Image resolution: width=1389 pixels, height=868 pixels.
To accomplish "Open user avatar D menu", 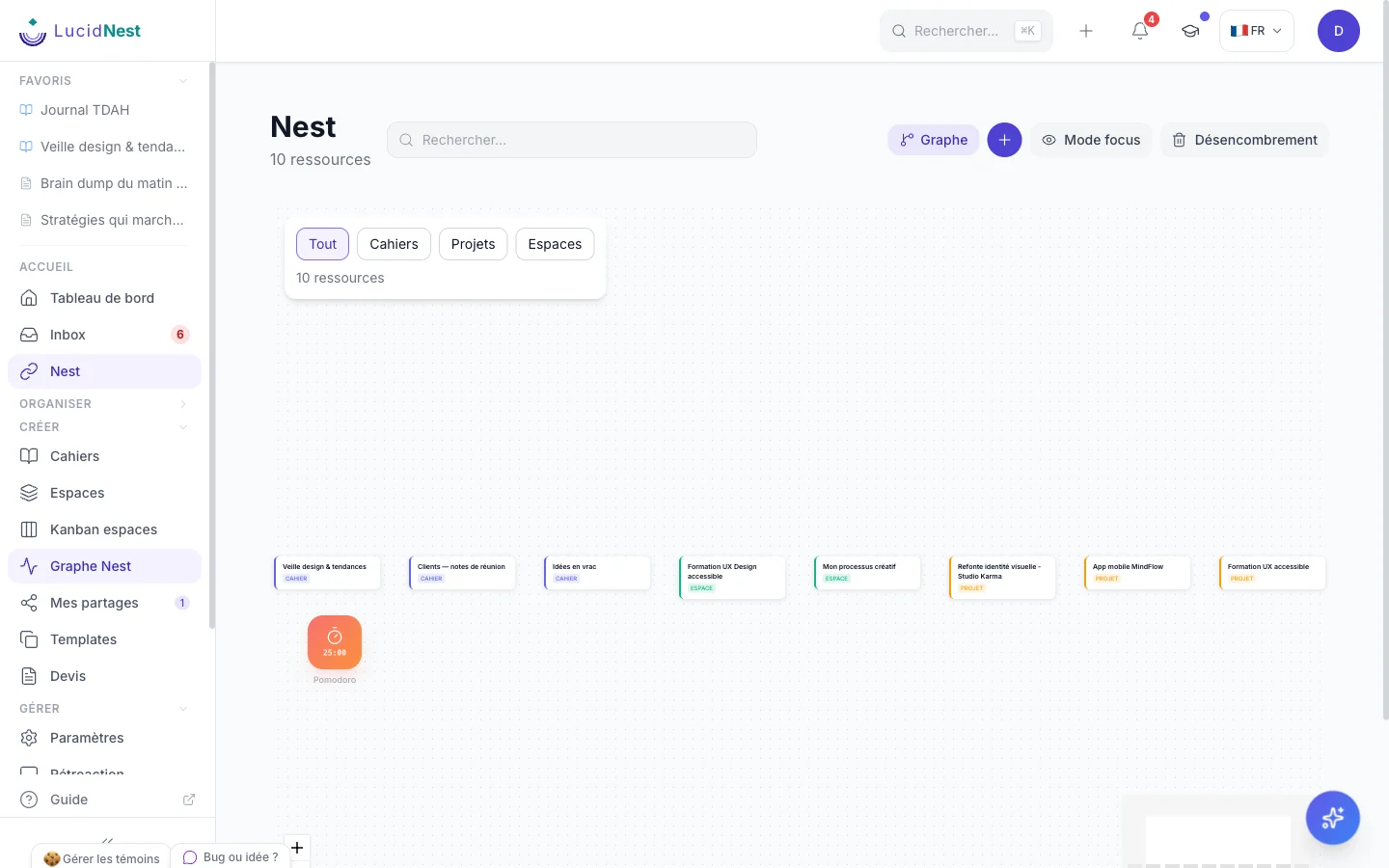I will coord(1339,31).
